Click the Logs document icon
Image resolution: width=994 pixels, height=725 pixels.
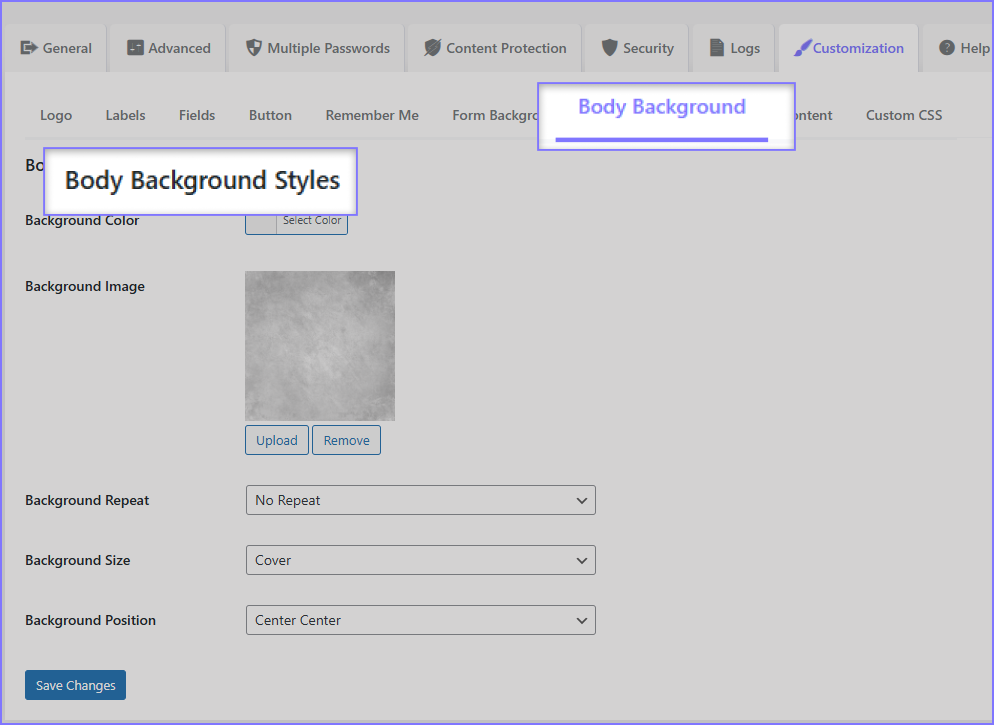point(717,48)
